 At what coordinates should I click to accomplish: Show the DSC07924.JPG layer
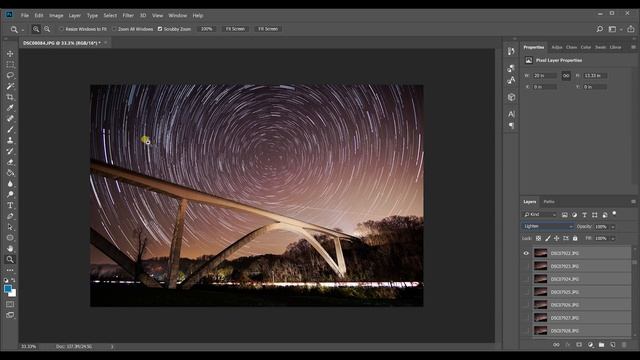point(526,279)
